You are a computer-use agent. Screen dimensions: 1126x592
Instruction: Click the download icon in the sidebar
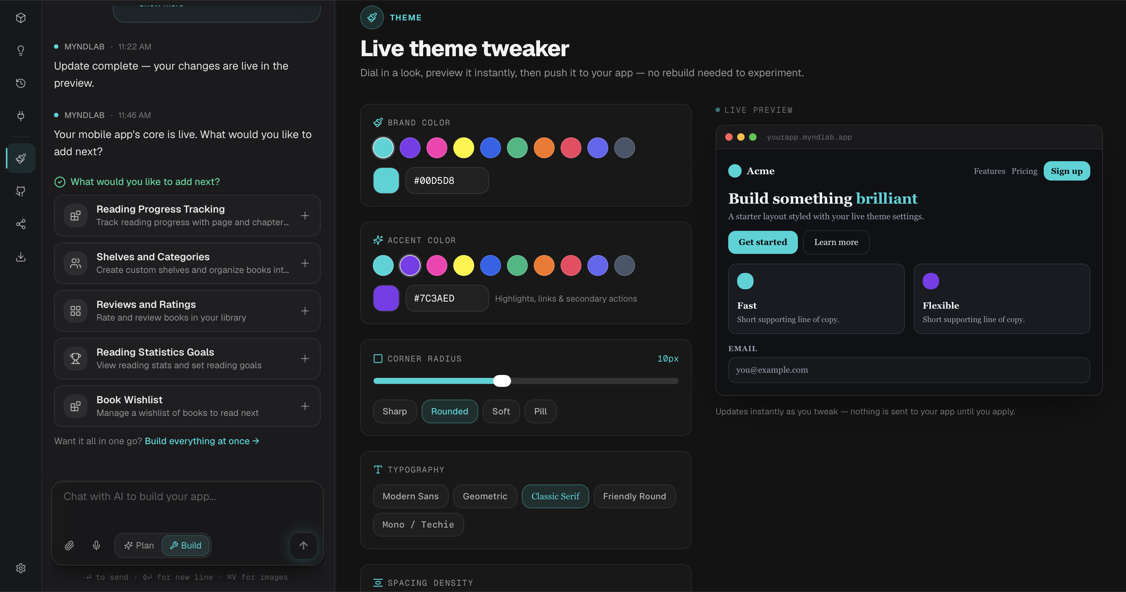21,256
